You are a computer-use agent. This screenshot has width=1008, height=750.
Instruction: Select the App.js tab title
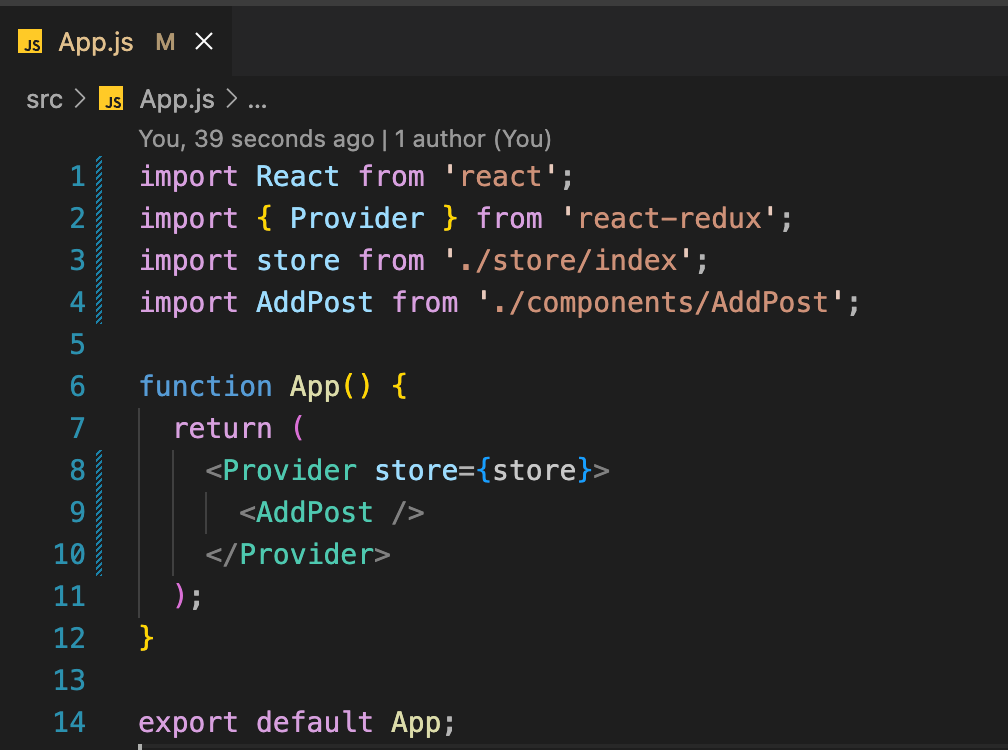pos(96,42)
